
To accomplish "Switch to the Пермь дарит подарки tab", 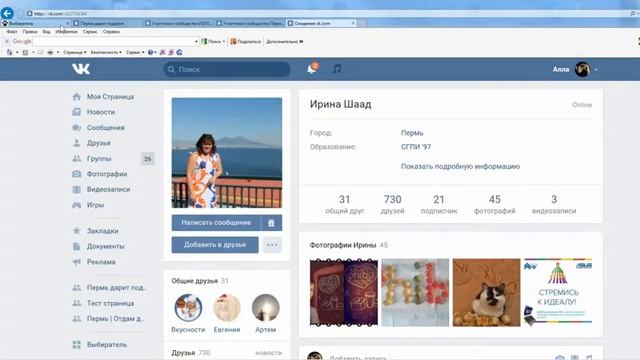I will [x=107, y=23].
